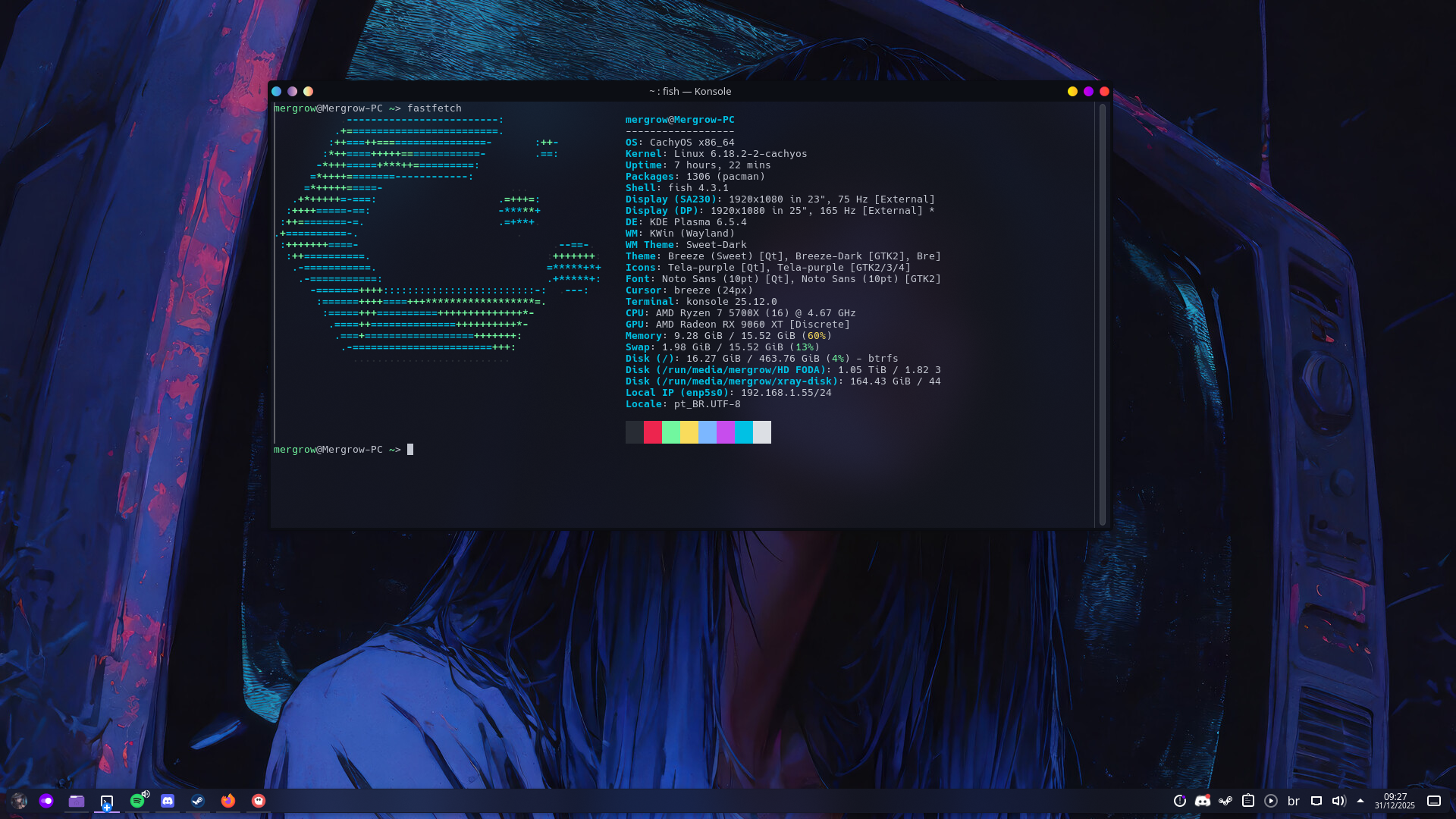1456x819 pixels.
Task: Click the Show Desktop panel button
Action: click(x=1434, y=801)
